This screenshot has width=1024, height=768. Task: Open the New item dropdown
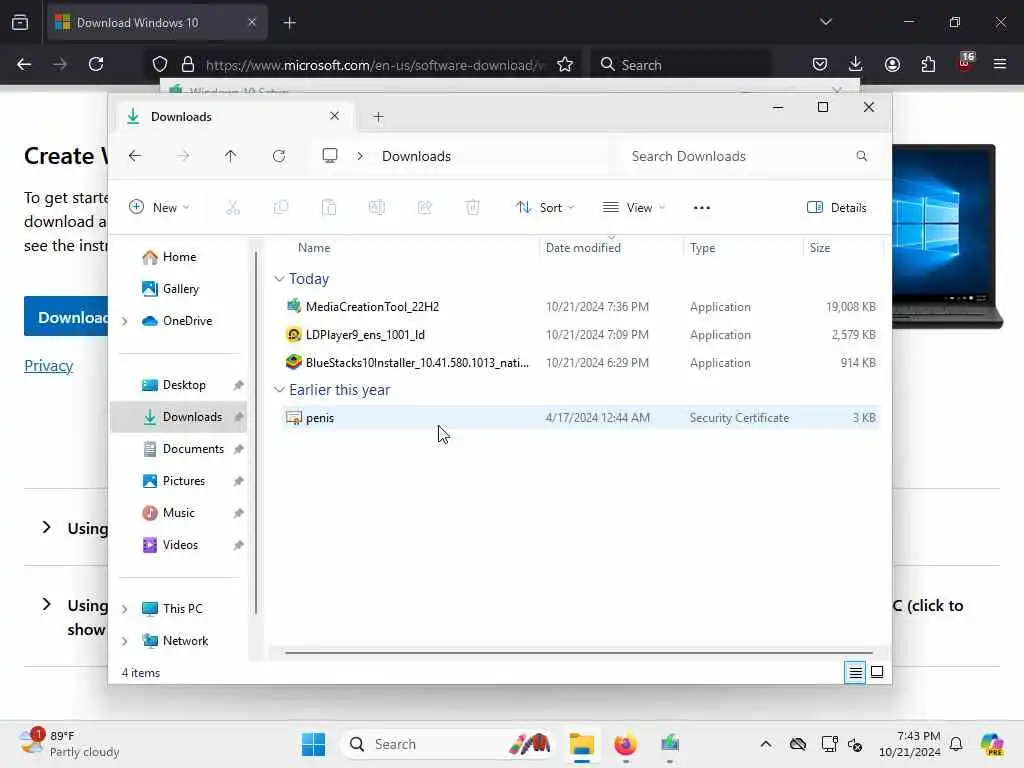click(159, 208)
